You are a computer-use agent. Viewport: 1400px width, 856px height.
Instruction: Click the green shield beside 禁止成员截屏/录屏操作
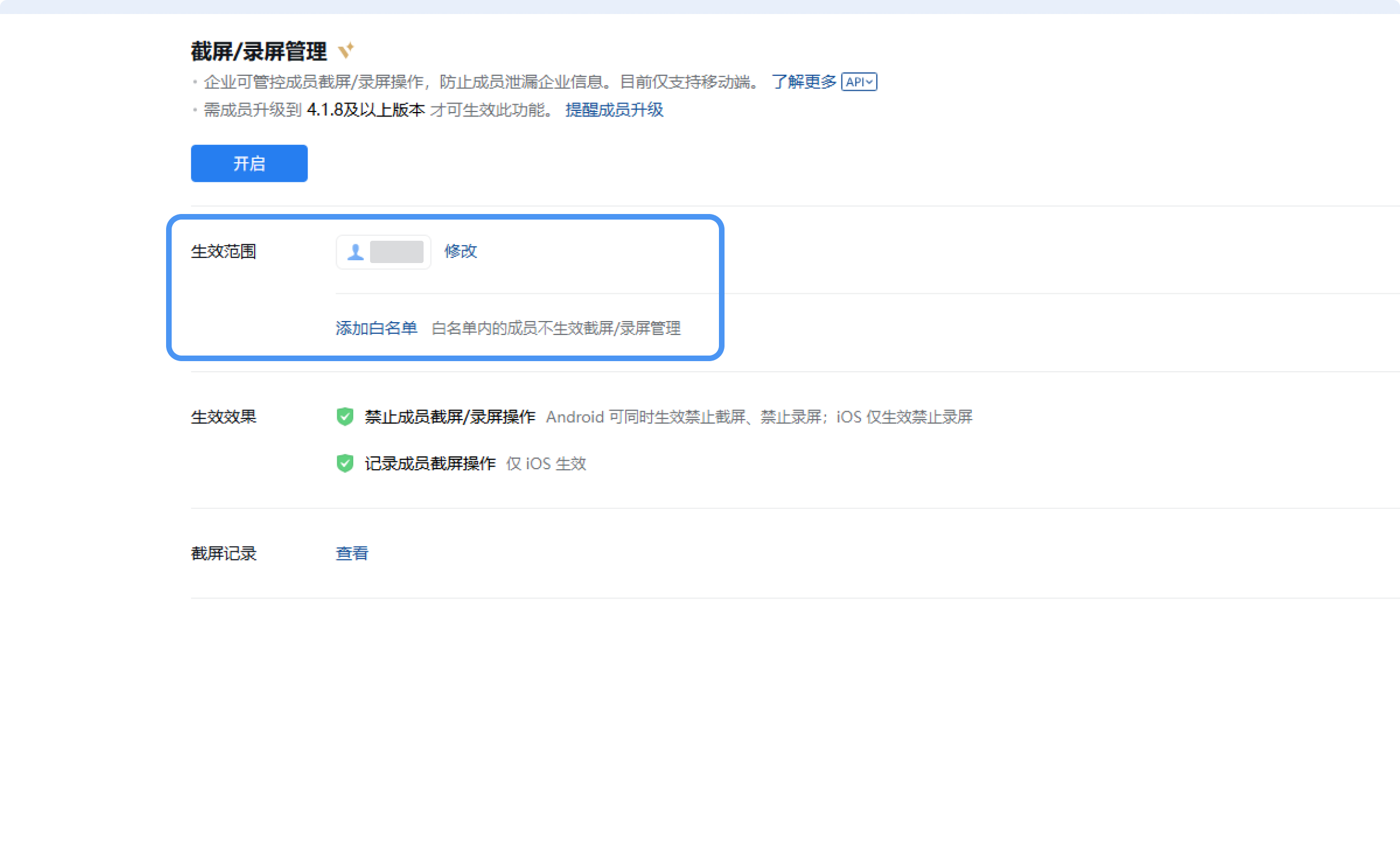[x=345, y=417]
